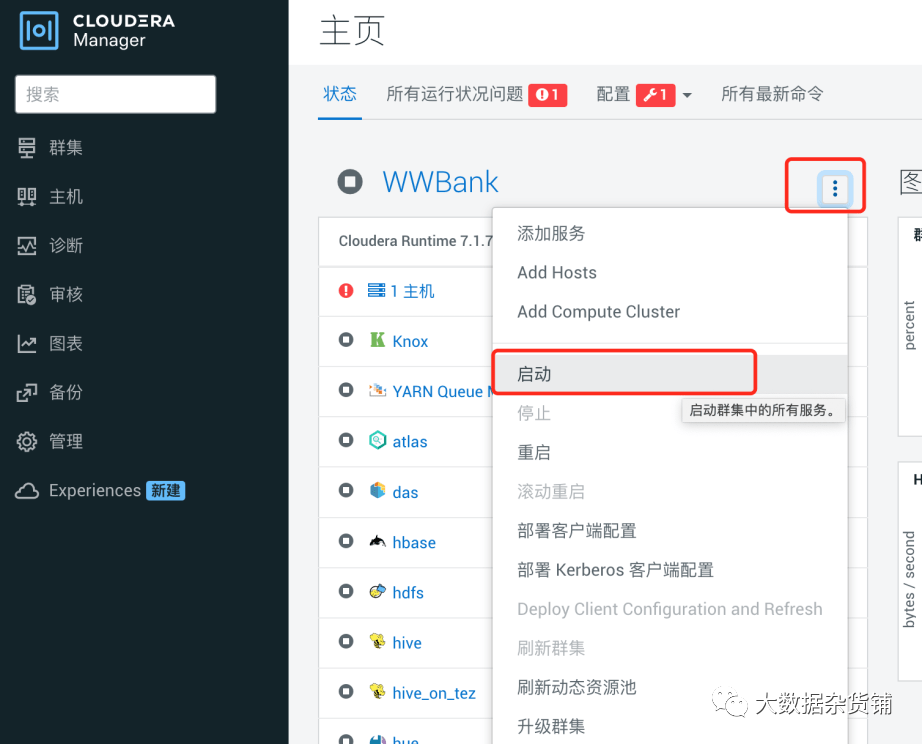Open the 所有最新命令 tab
The width and height of the screenshot is (922, 744).
click(772, 94)
